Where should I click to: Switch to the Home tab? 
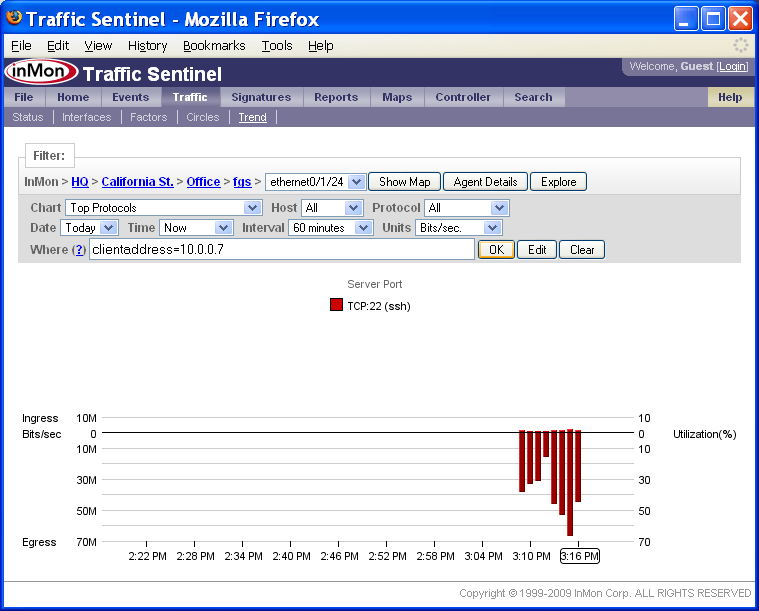(x=73, y=97)
